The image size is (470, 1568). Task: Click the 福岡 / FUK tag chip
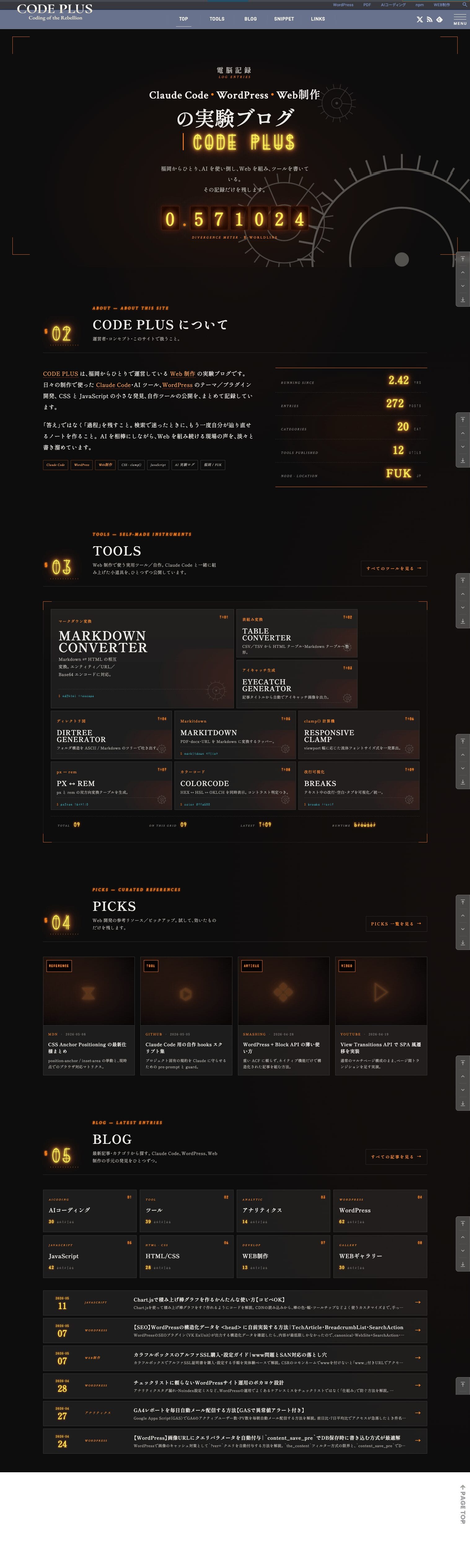tap(213, 465)
